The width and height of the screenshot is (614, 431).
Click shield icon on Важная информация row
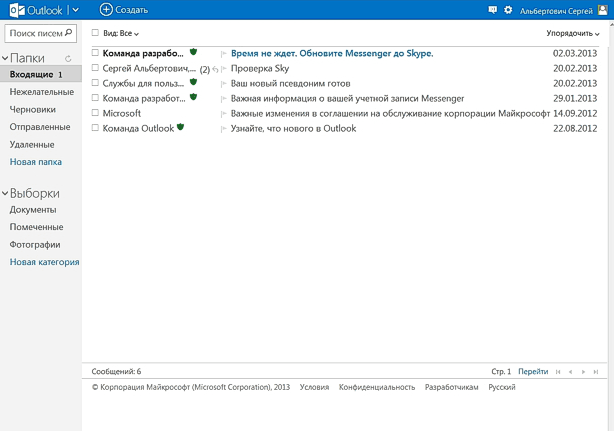pos(193,97)
